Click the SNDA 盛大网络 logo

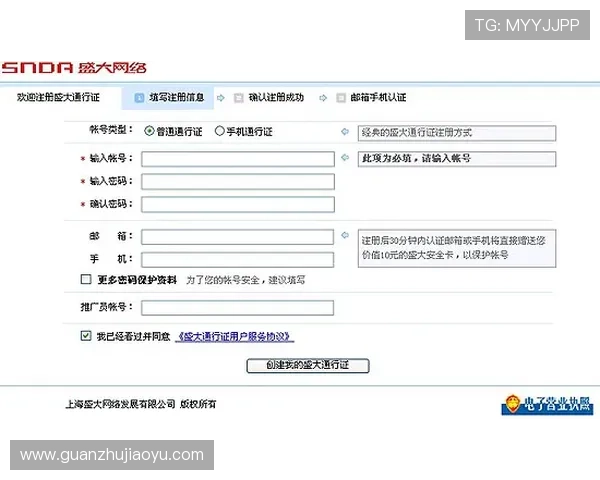click(74, 68)
